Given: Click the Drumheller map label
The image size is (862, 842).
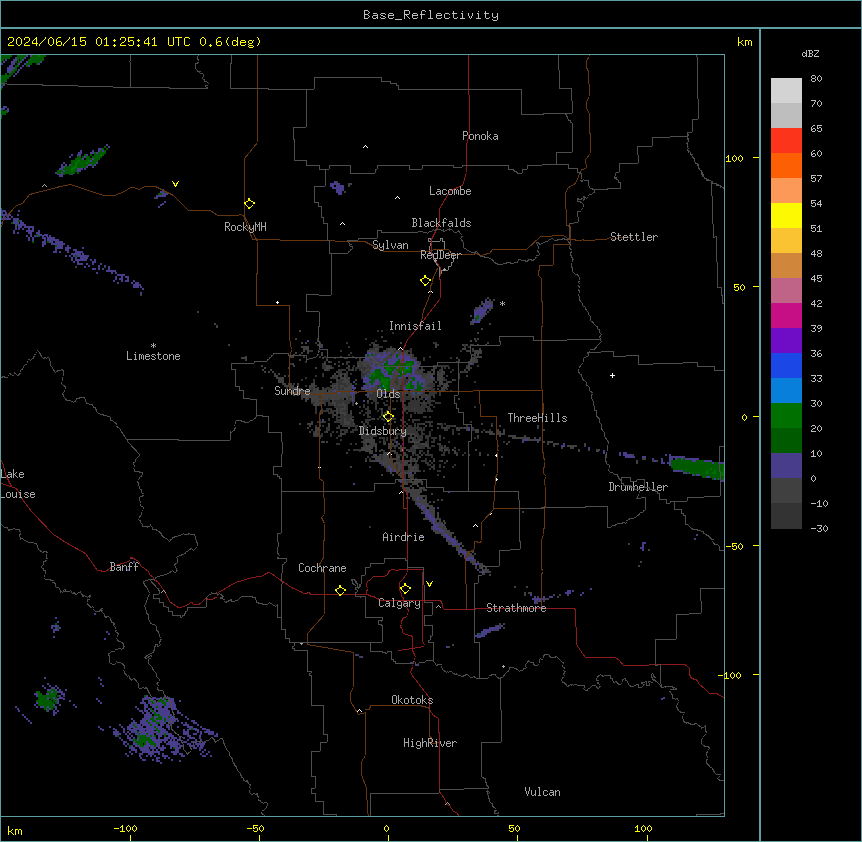Looking at the screenshot, I should [638, 487].
